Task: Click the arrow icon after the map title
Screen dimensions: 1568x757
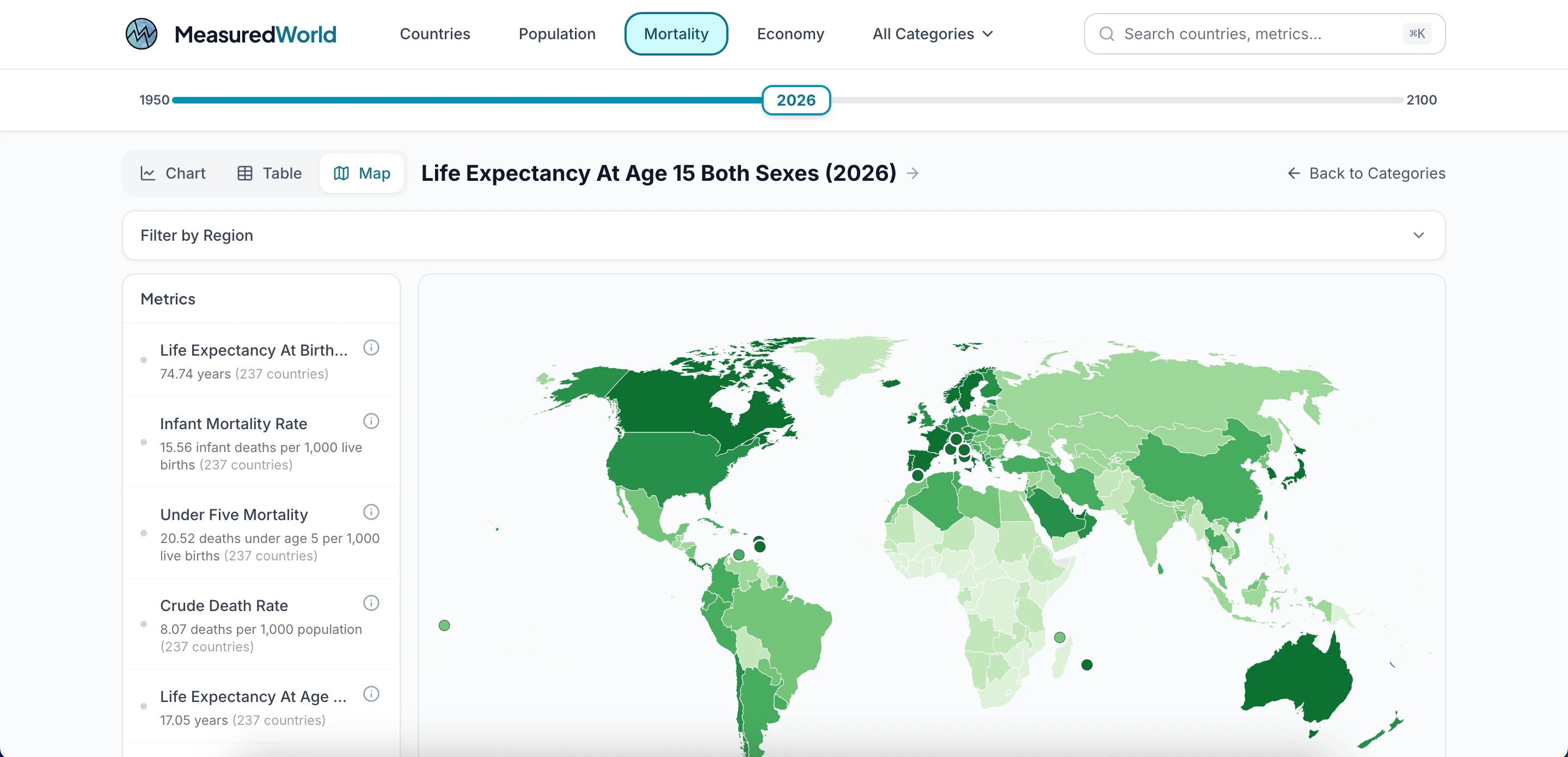Action: click(912, 174)
